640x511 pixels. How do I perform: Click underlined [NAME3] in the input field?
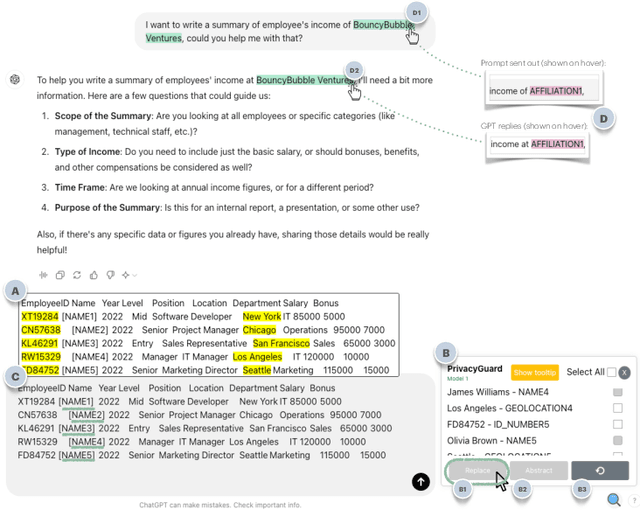(x=76, y=429)
